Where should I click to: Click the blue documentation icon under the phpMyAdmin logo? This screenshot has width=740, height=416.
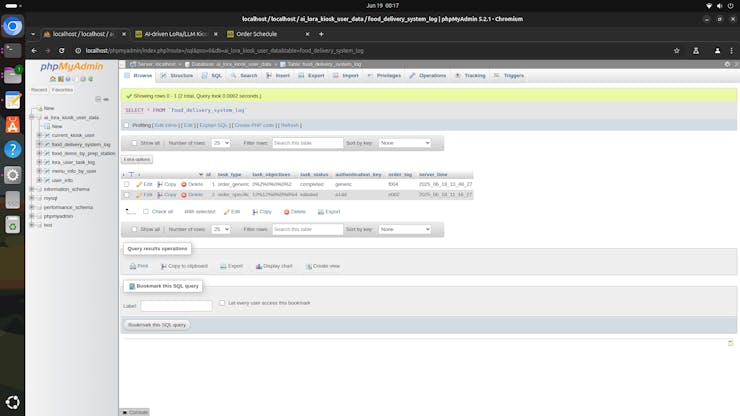(68, 79)
